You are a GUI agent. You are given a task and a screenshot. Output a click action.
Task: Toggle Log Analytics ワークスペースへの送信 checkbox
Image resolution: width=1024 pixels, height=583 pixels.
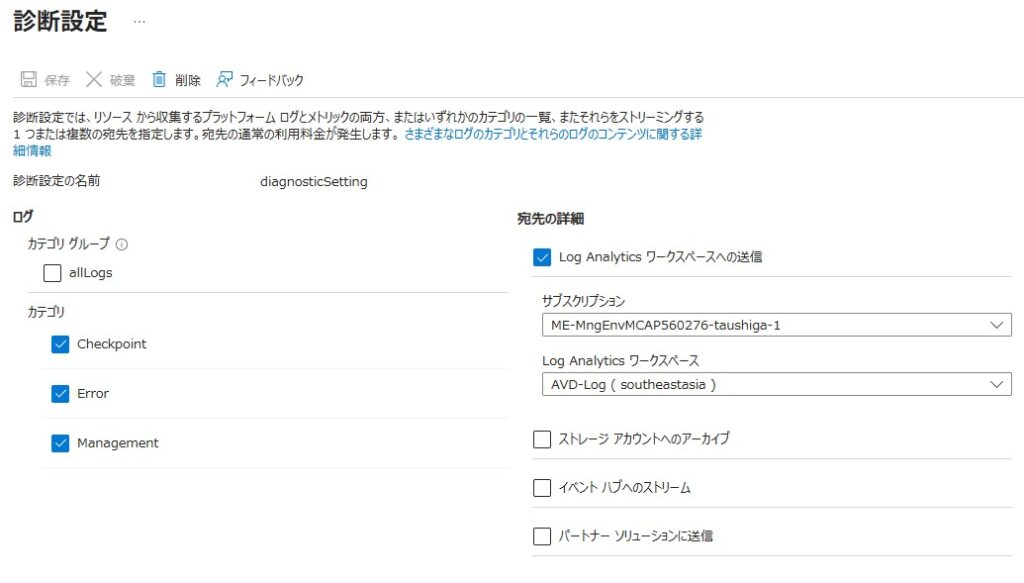click(542, 257)
